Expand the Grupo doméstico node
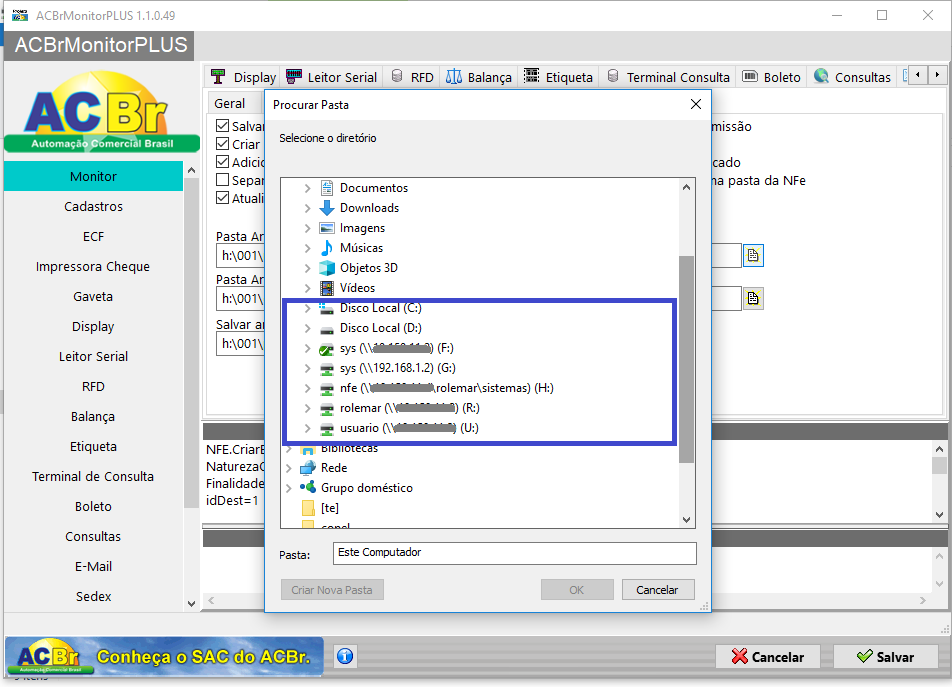Viewport: 952px width, 687px height. 288,488
